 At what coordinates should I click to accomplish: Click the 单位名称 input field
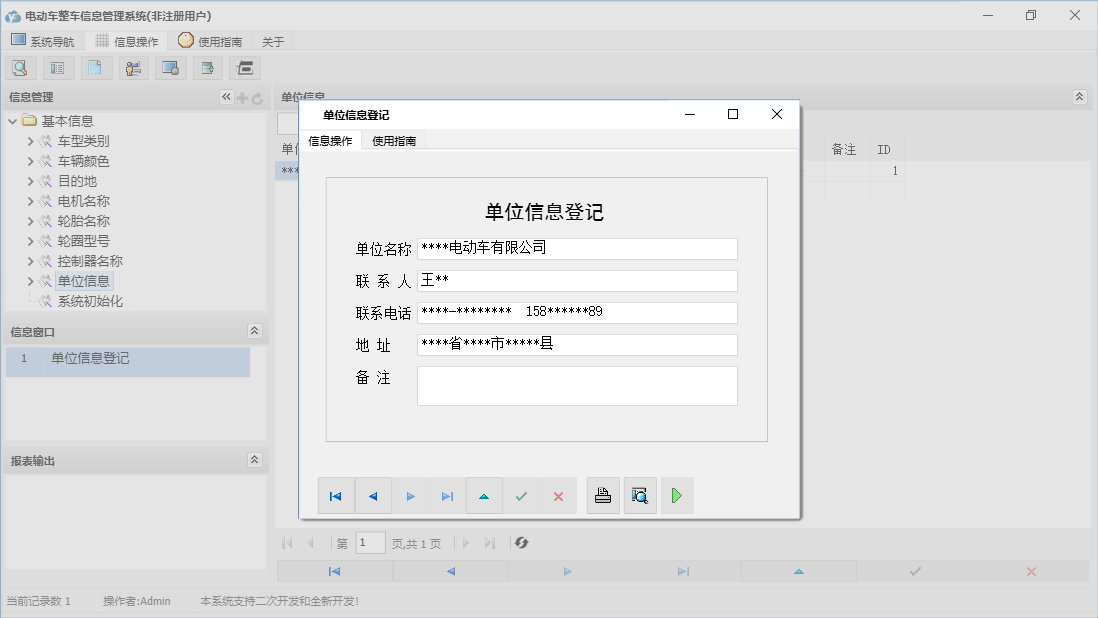tap(577, 248)
